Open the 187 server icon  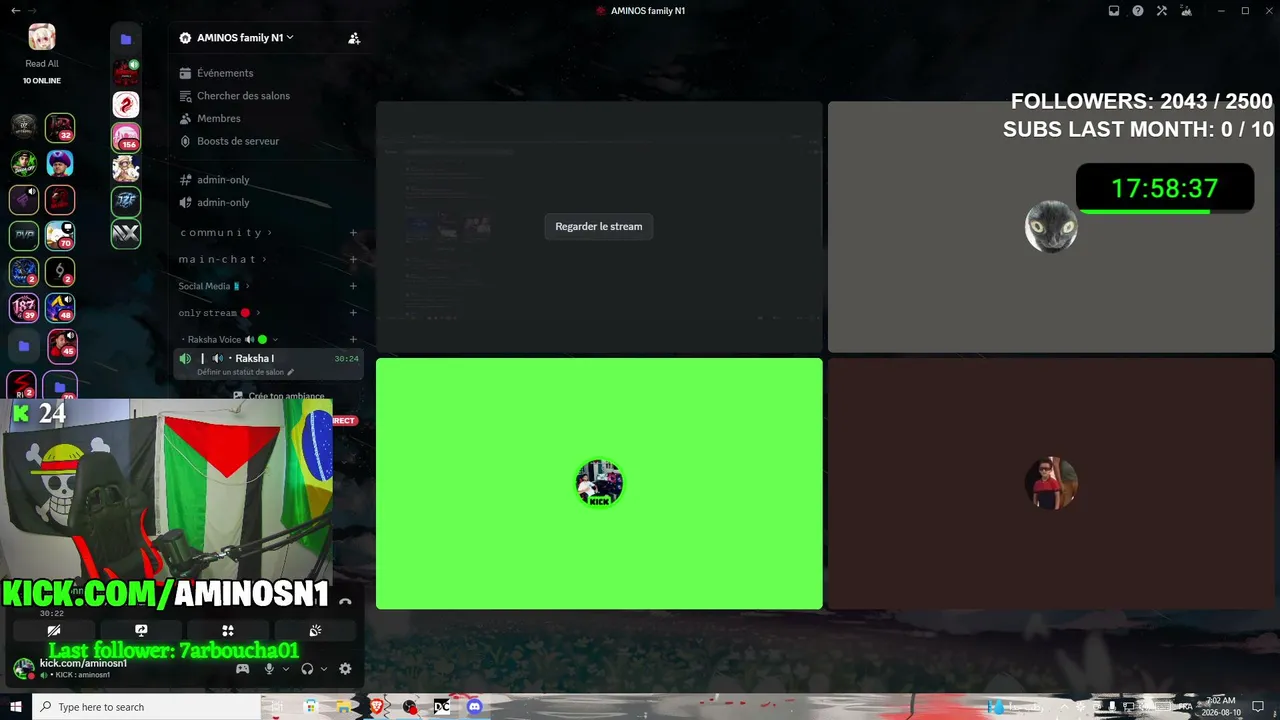(24, 307)
